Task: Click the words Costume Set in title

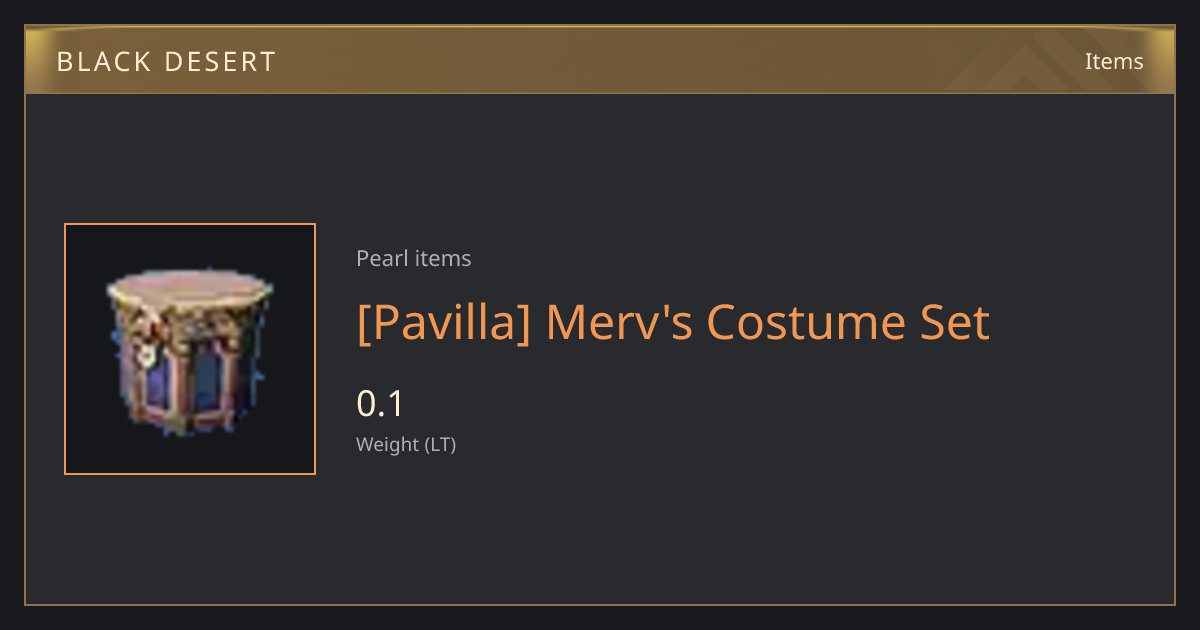Action: point(848,323)
